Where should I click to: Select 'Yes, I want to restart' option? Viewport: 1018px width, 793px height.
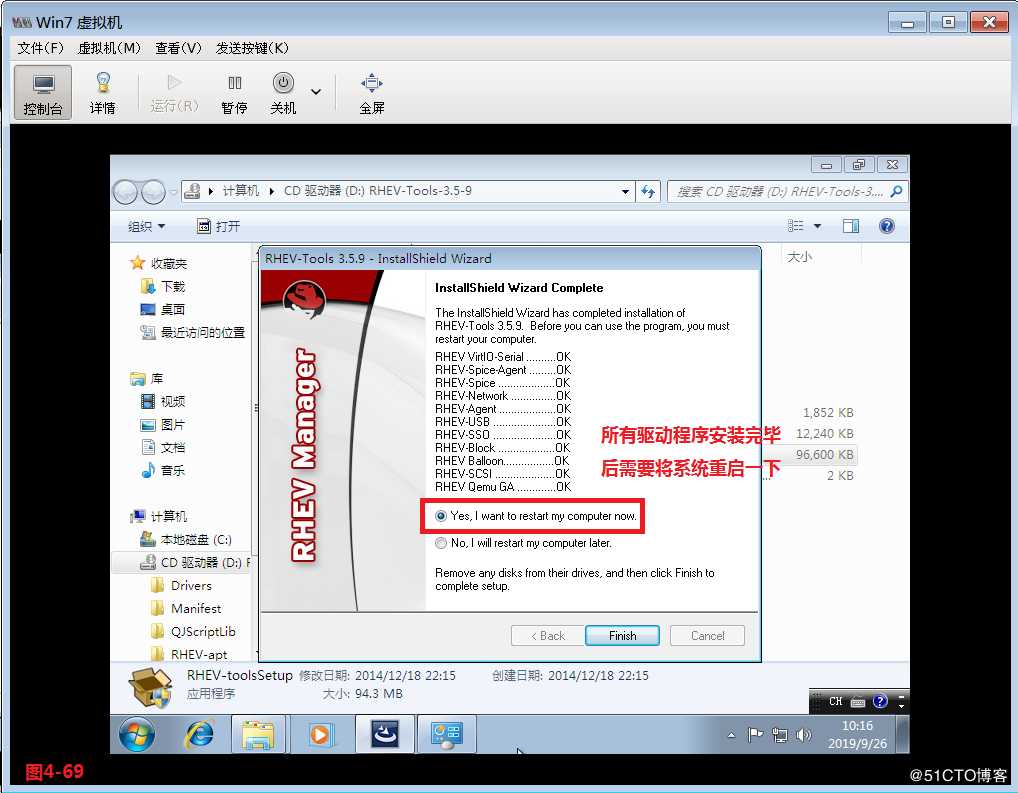coord(536,516)
